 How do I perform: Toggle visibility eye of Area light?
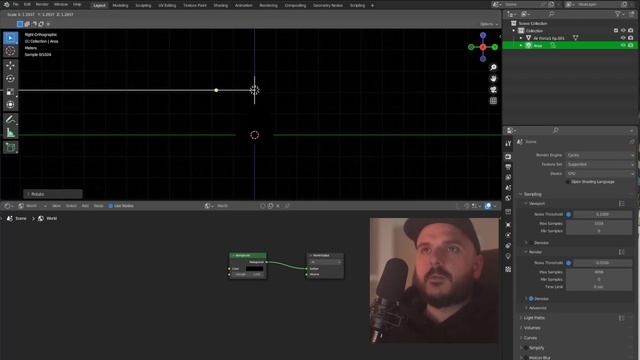point(623,45)
